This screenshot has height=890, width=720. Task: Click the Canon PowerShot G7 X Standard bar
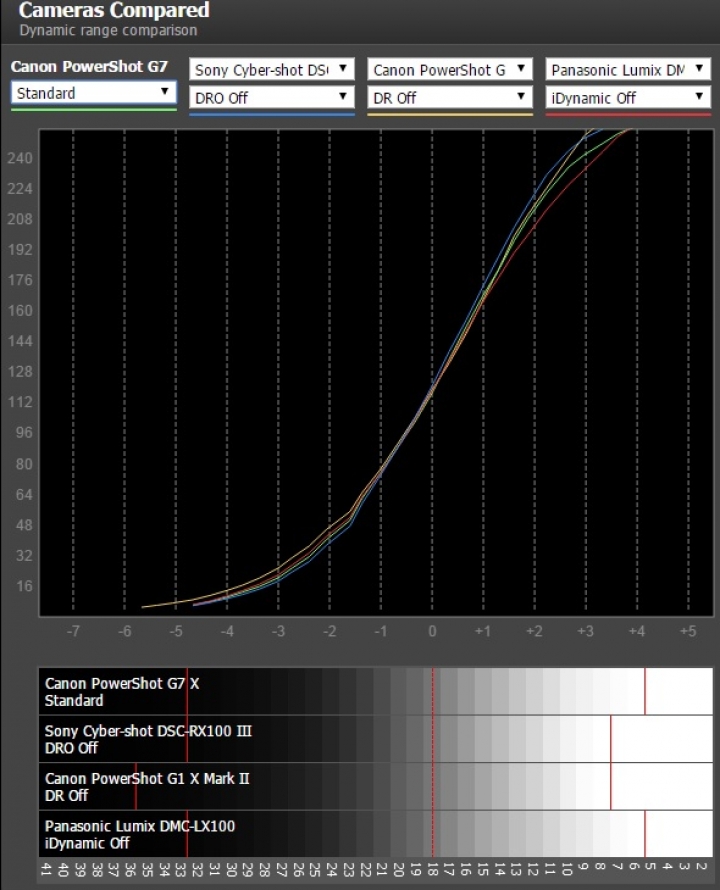point(375,691)
